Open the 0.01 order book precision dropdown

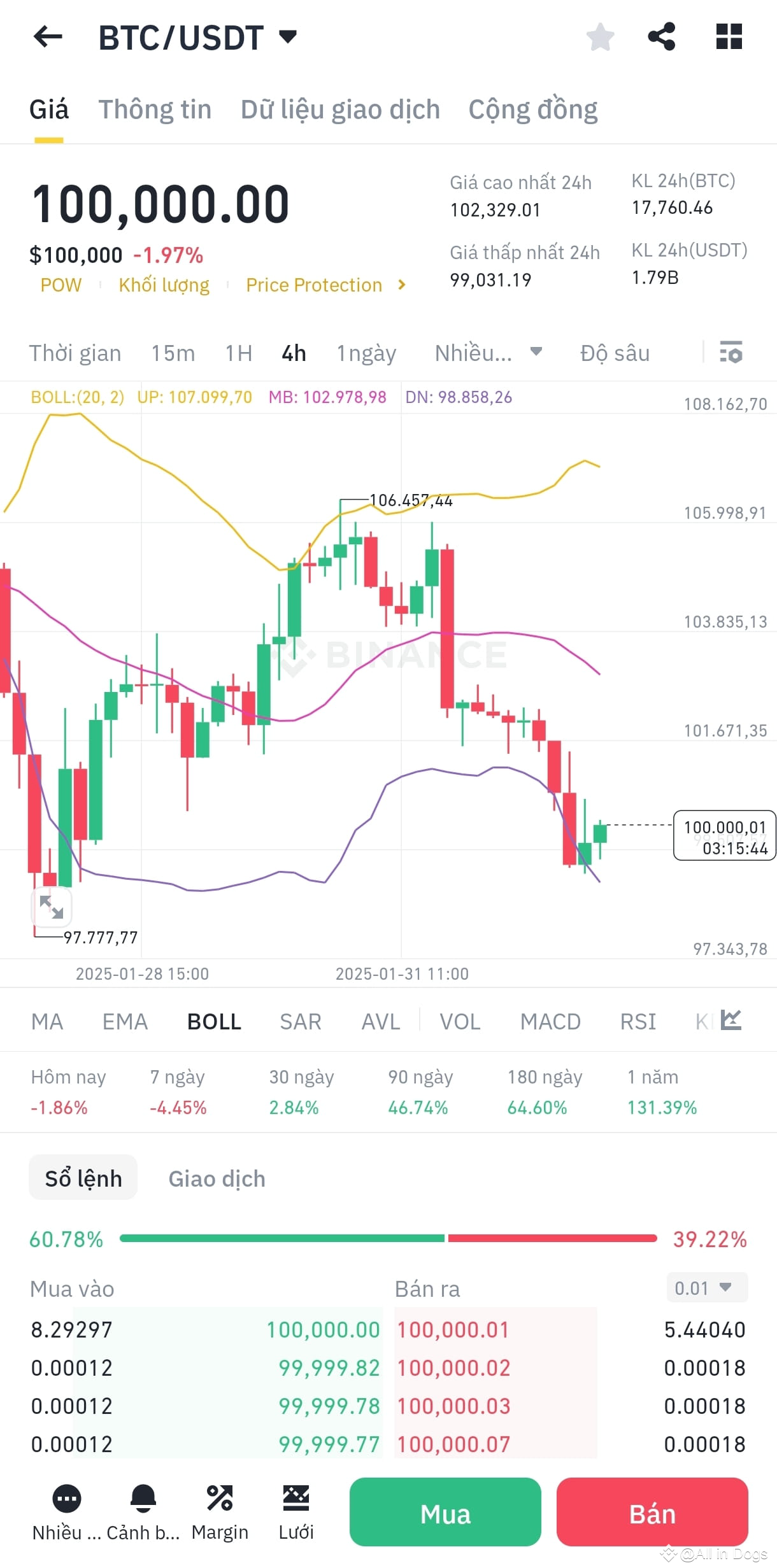pos(706,1288)
